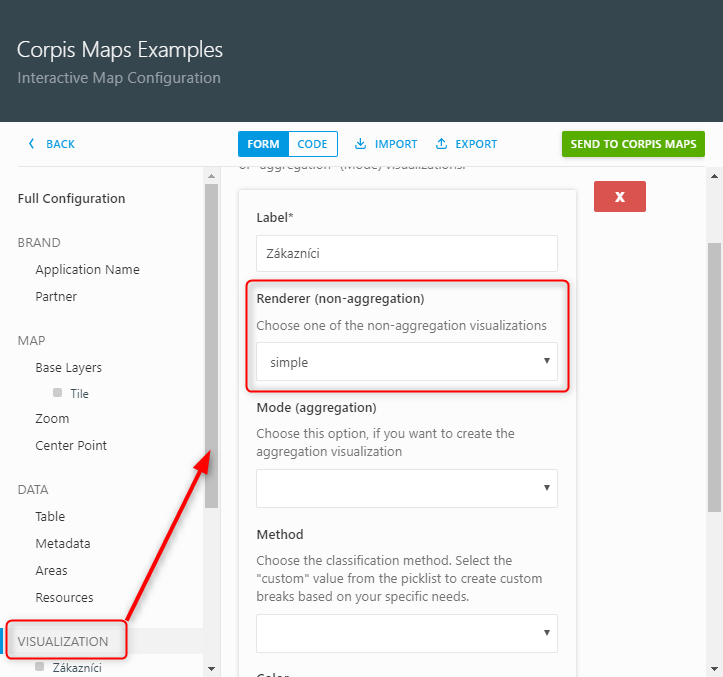
Task: Select Table in sidebar
Action: point(50,517)
